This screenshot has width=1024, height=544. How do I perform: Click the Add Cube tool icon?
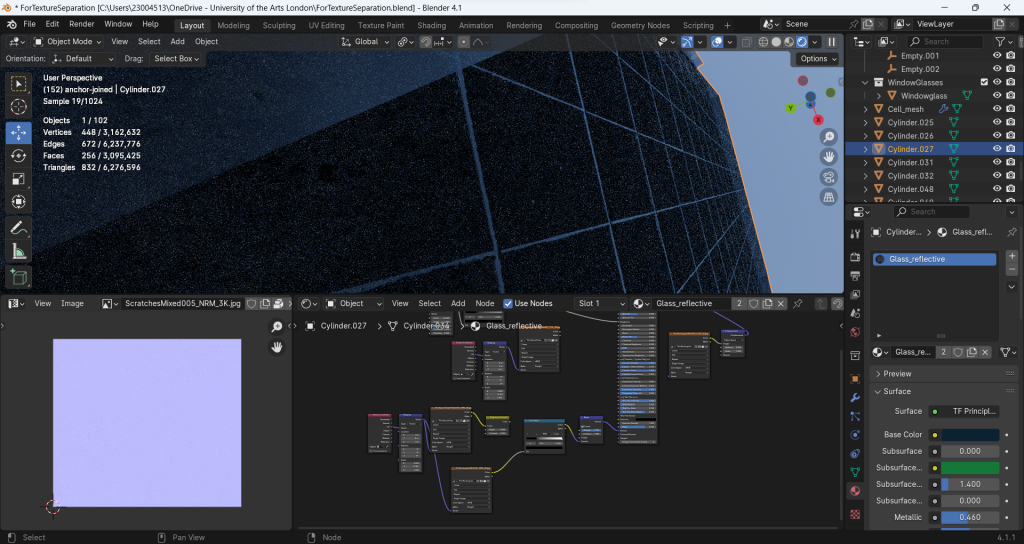pyautogui.click(x=18, y=277)
